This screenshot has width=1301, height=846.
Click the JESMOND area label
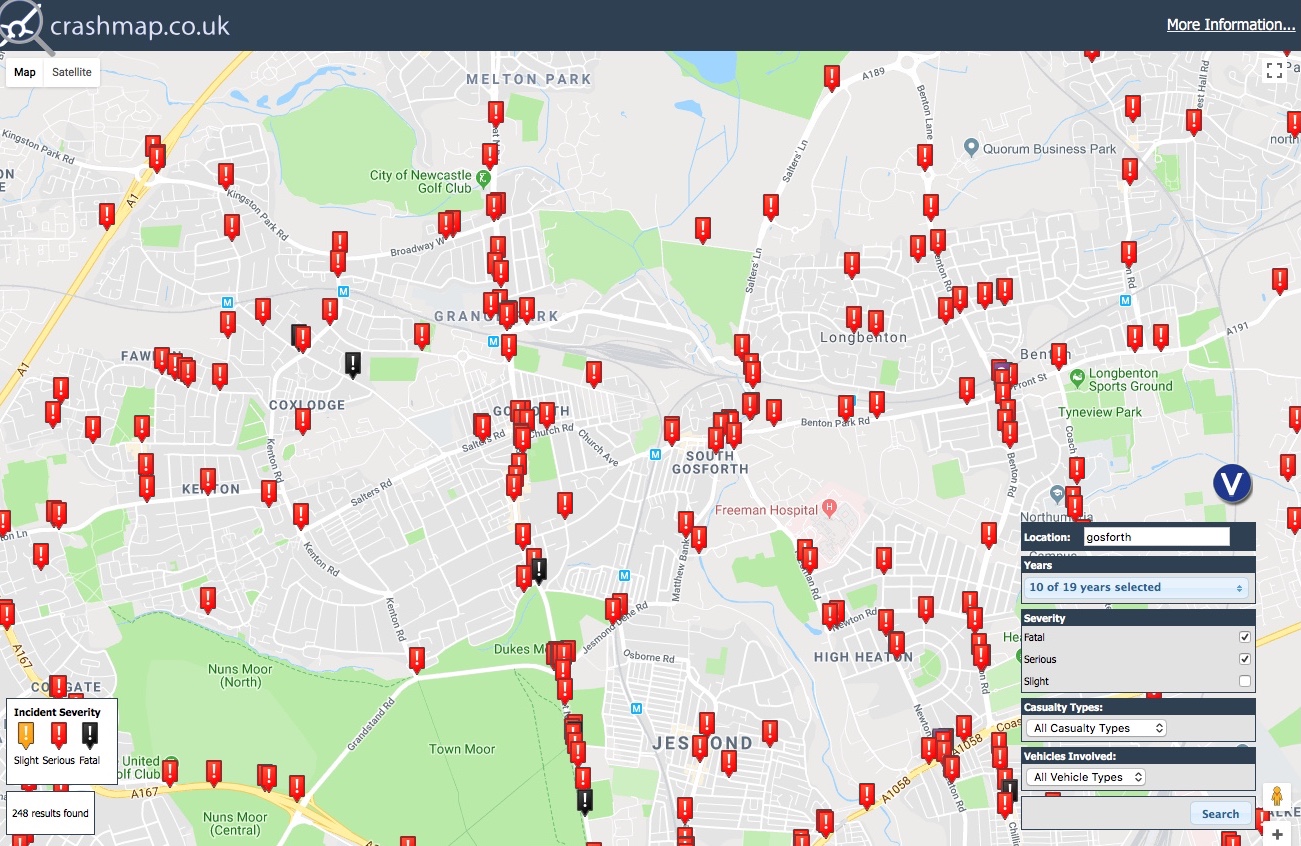point(702,743)
